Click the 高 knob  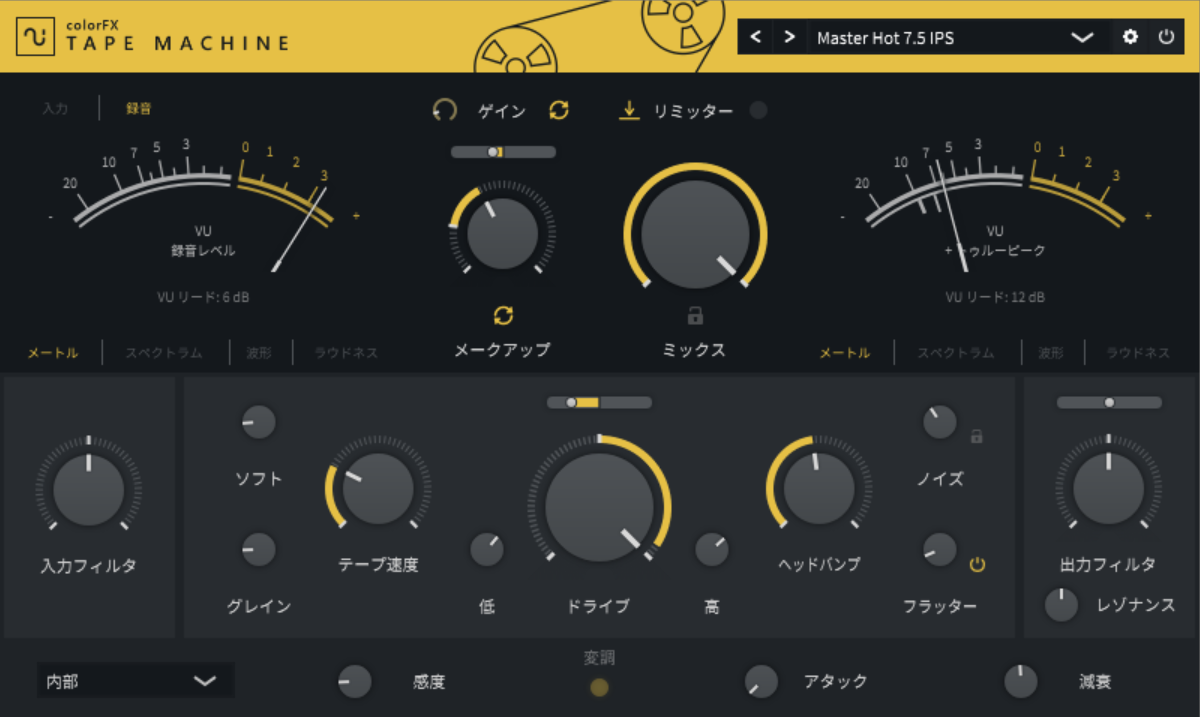click(x=712, y=549)
